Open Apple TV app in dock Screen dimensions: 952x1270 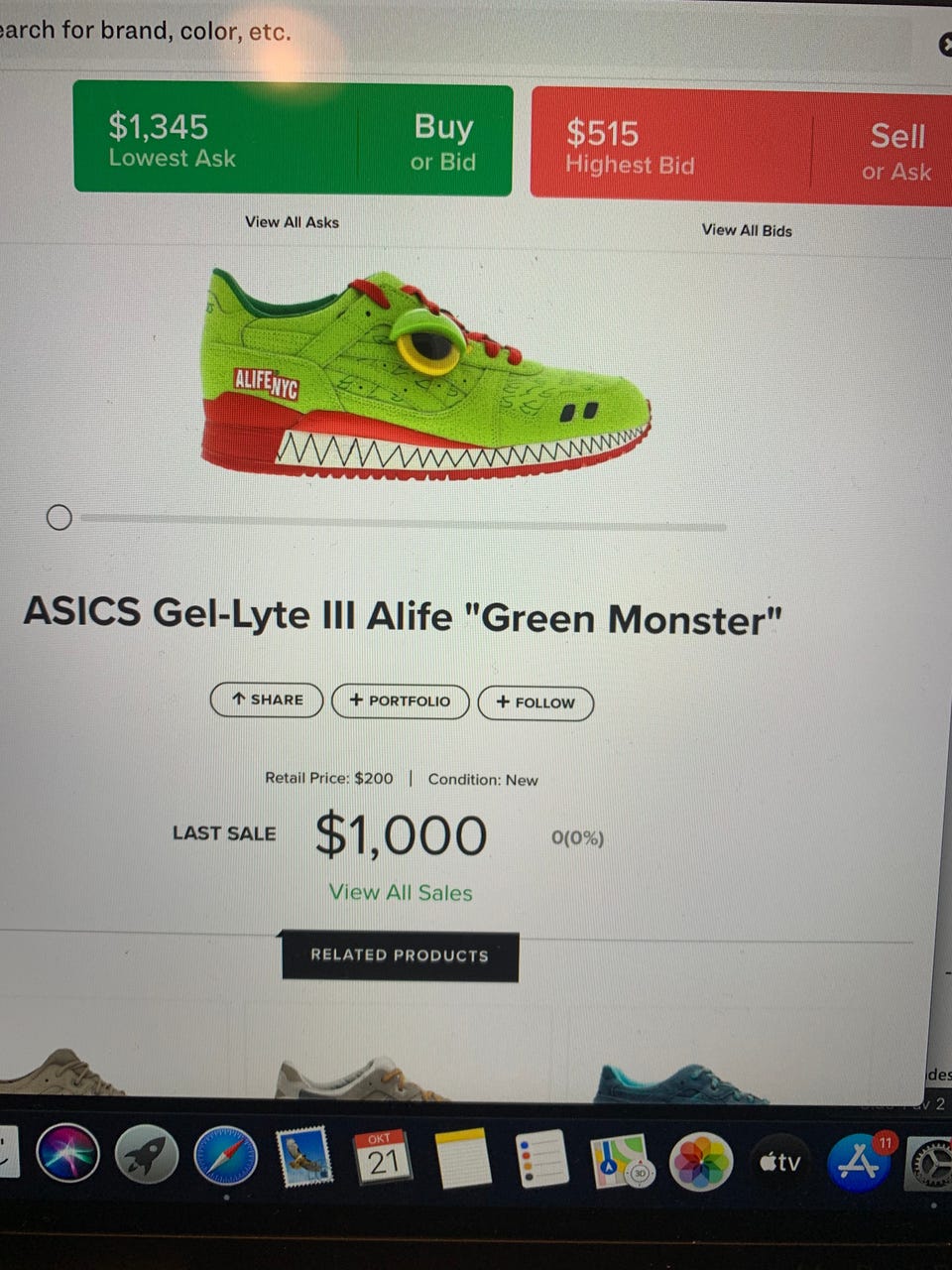pyautogui.click(x=779, y=1163)
